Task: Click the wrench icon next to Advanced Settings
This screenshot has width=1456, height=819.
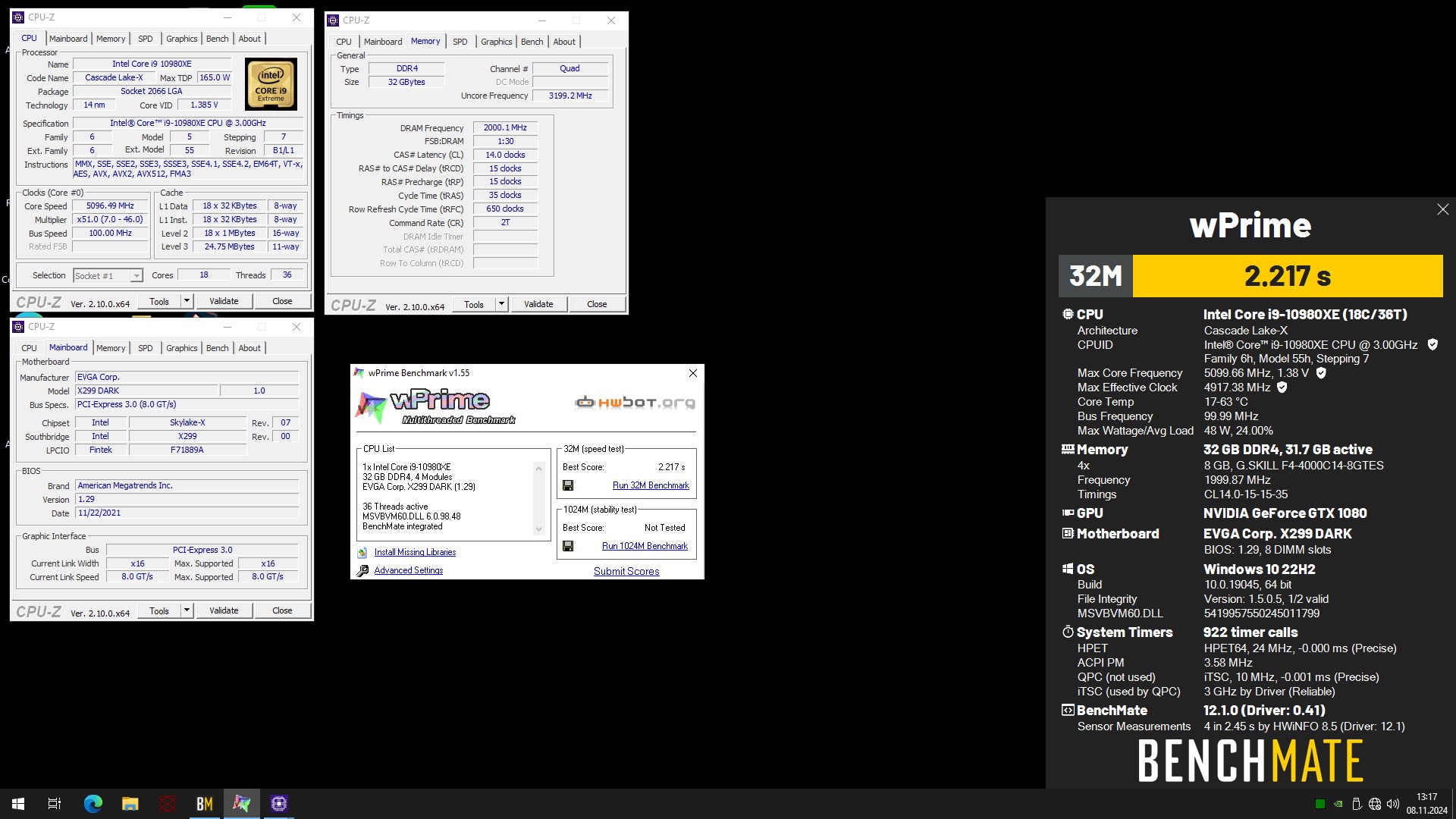Action: [x=362, y=571]
